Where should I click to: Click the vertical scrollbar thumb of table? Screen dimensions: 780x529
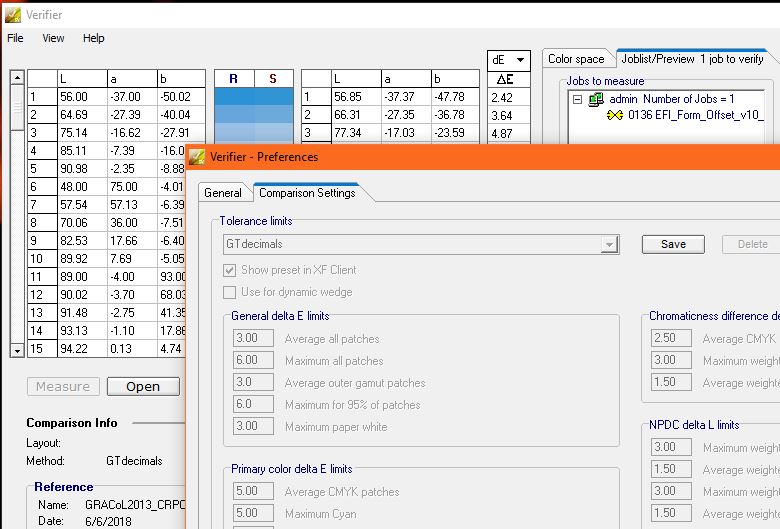point(17,107)
